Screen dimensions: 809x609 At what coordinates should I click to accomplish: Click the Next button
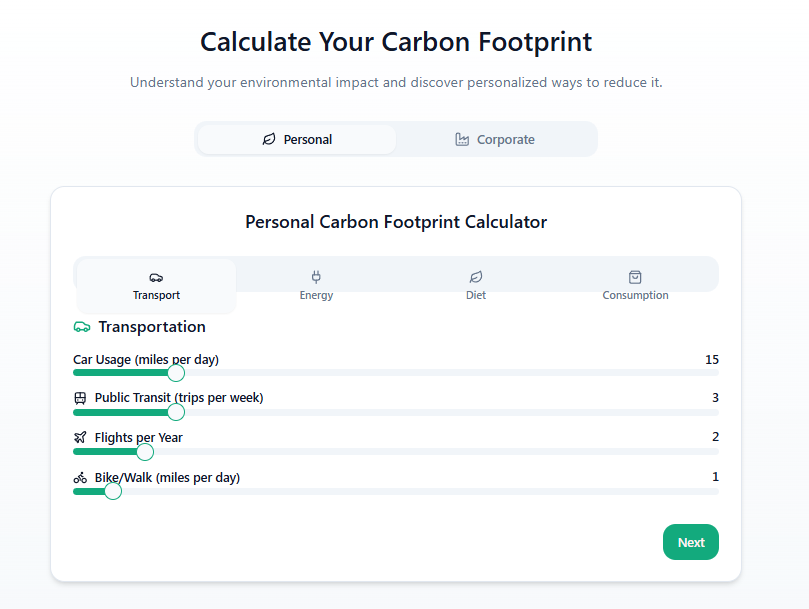click(690, 542)
